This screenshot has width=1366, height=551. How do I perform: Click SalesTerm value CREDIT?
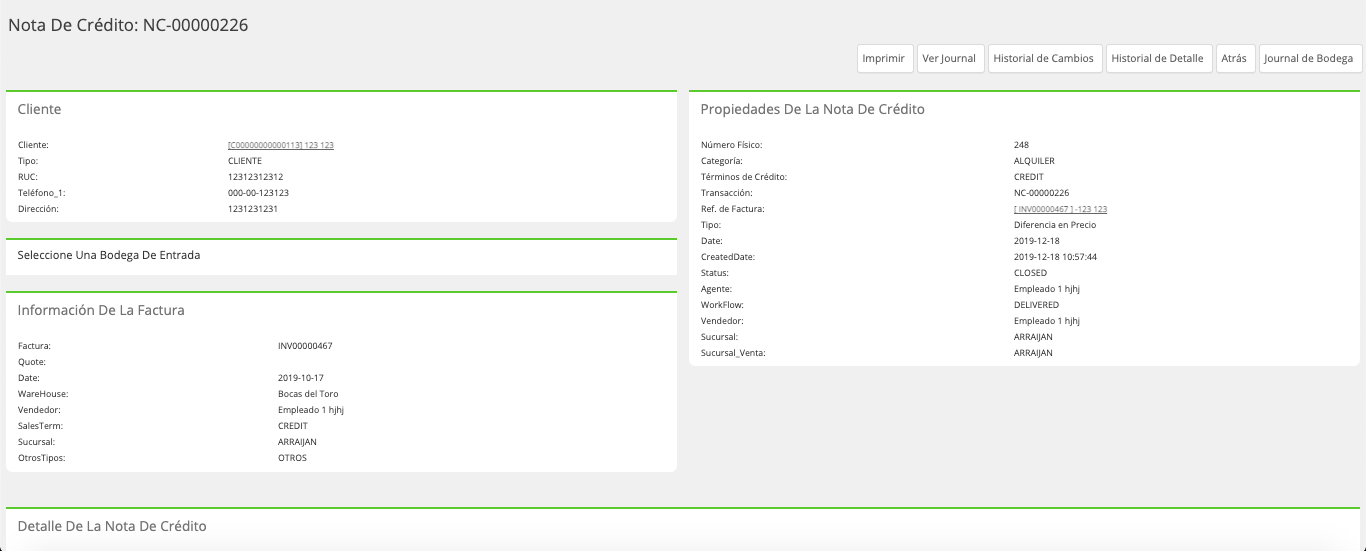click(293, 426)
